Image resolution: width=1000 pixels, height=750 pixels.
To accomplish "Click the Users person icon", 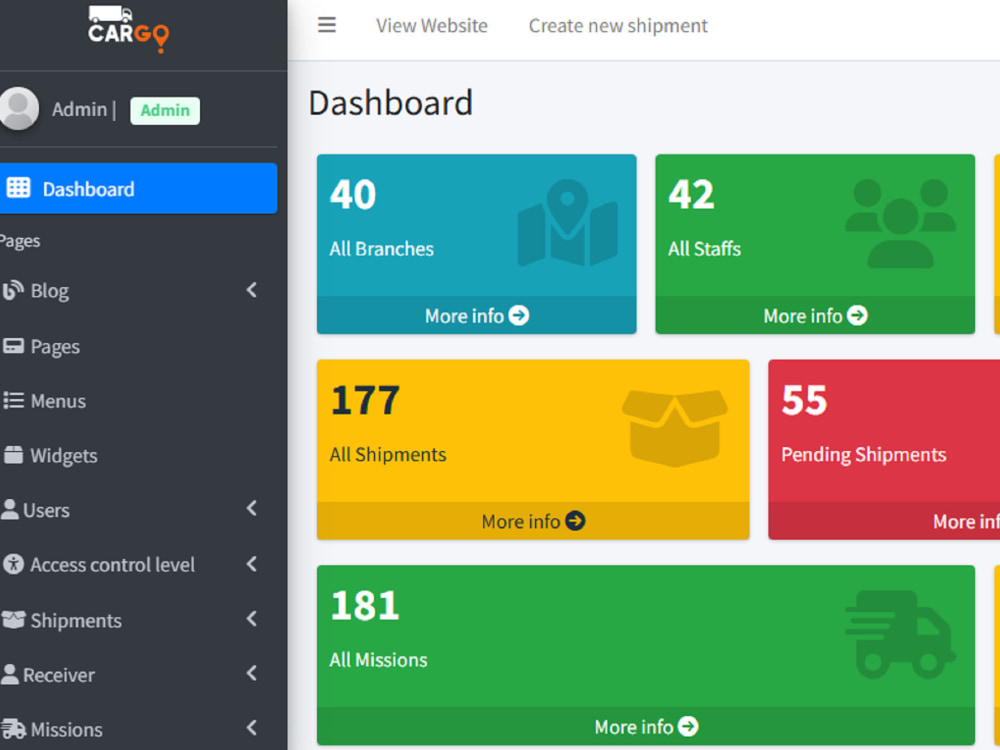I will pos(10,509).
